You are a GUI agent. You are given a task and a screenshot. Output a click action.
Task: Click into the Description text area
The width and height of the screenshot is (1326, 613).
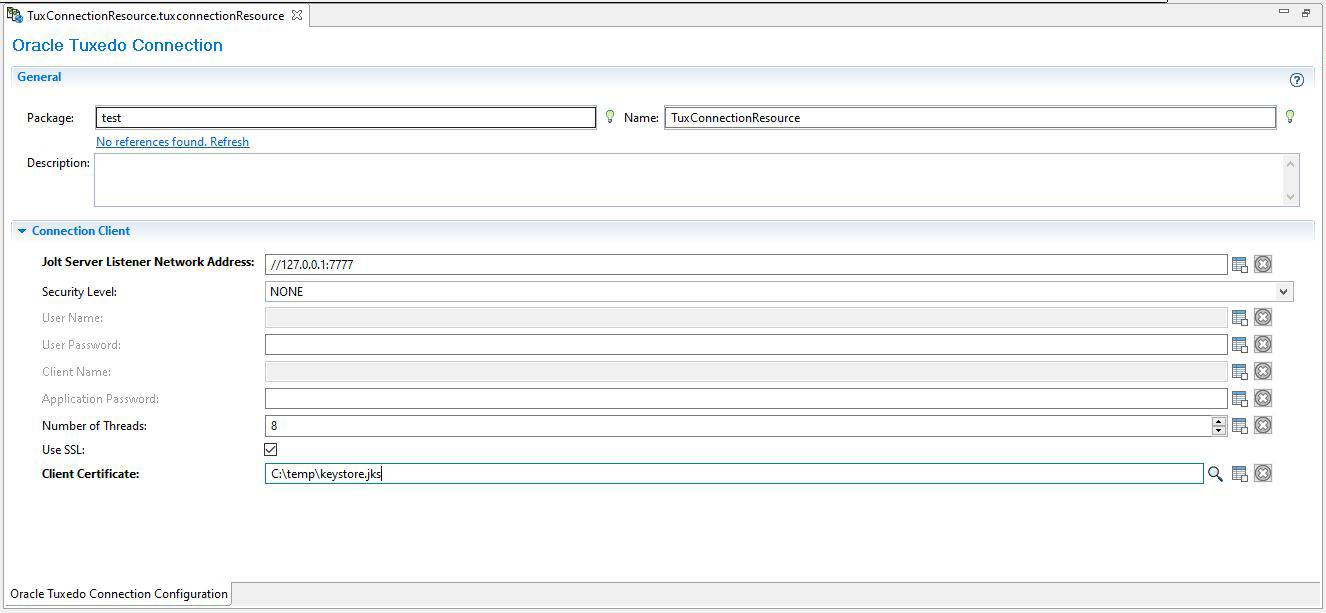689,180
